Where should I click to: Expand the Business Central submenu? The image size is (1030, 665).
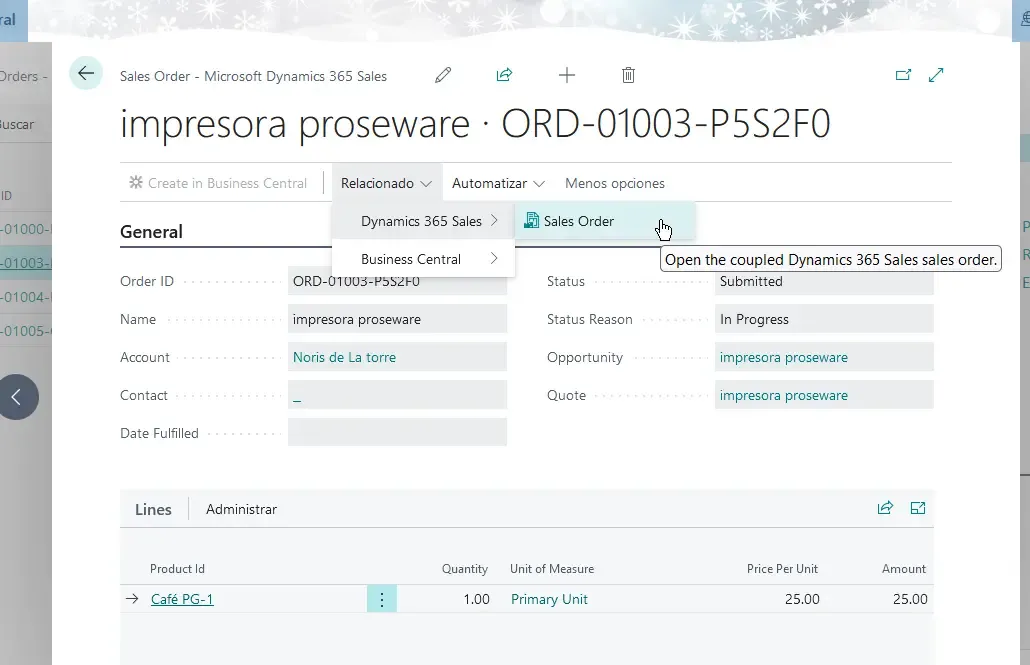click(423, 259)
